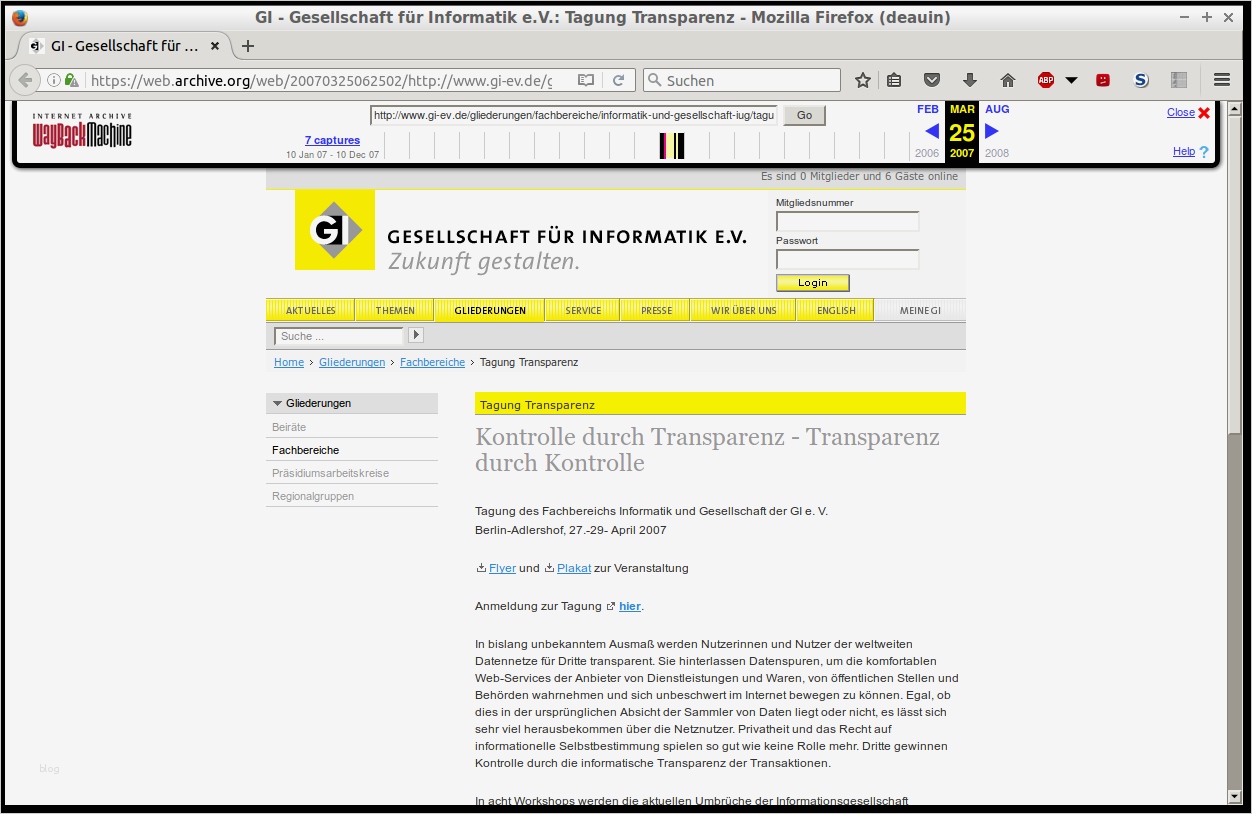Click the Firefox URL address field

point(320,80)
